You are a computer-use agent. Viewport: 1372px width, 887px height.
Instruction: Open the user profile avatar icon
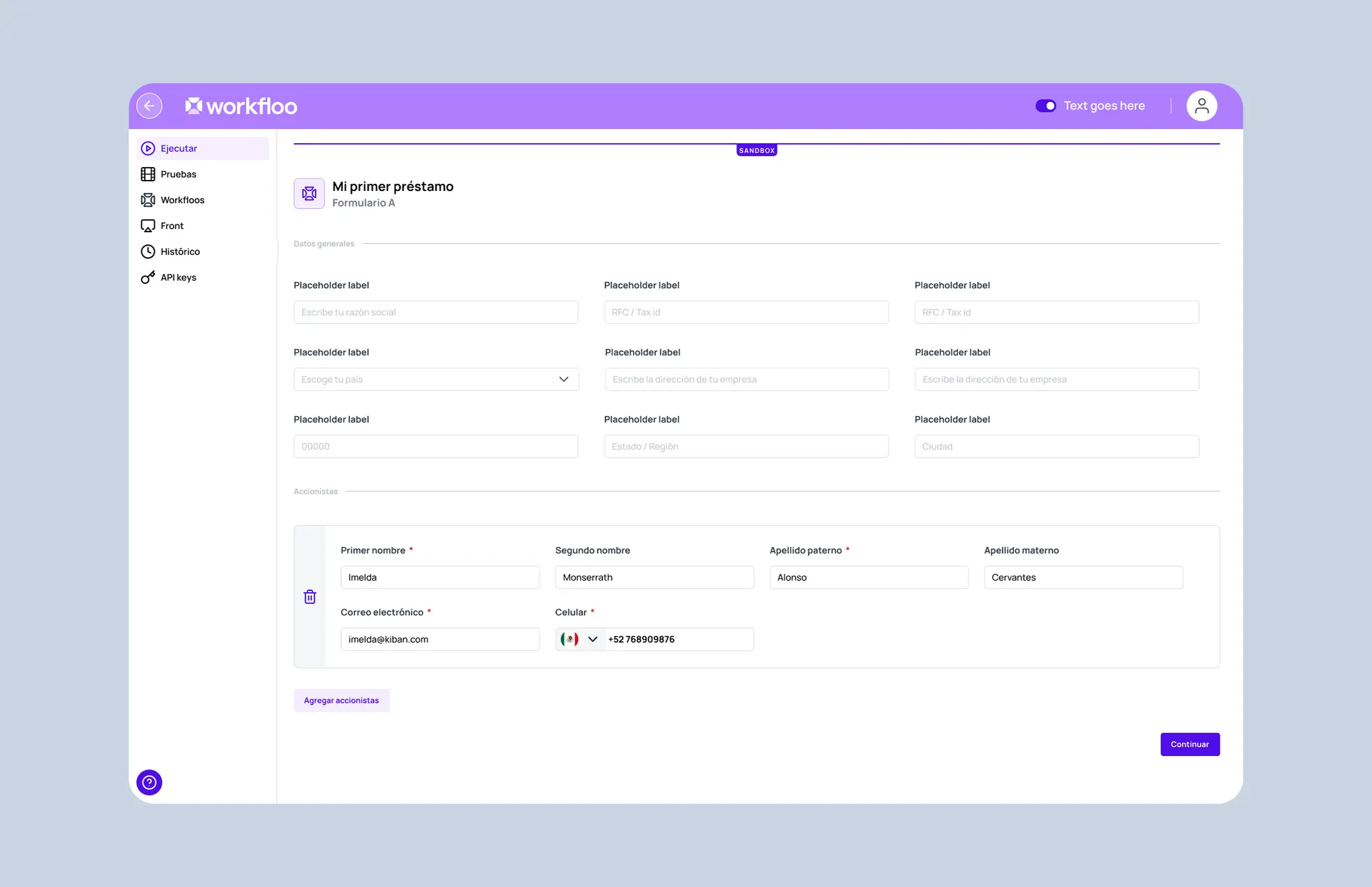[1201, 106]
